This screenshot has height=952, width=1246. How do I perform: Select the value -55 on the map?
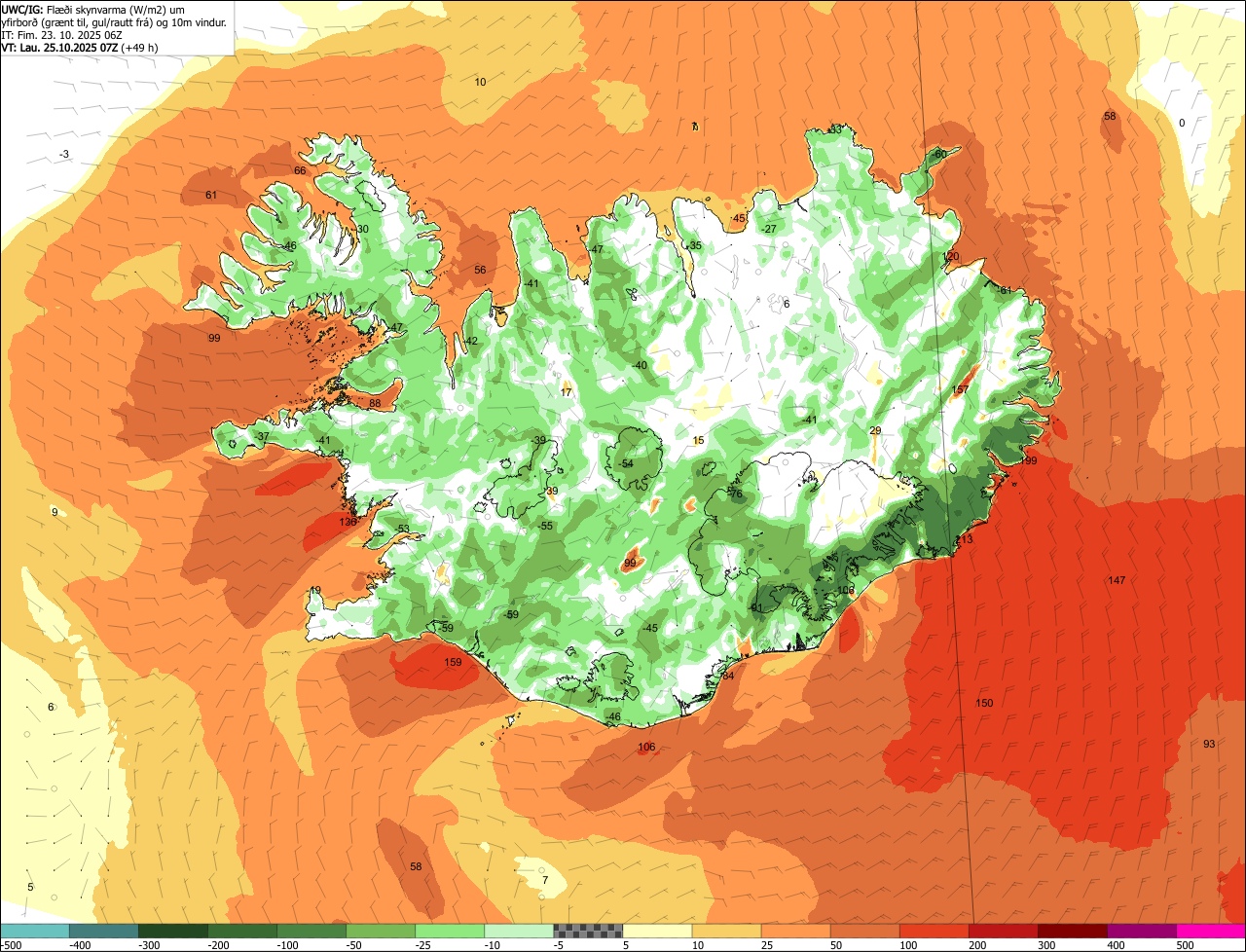point(546,526)
